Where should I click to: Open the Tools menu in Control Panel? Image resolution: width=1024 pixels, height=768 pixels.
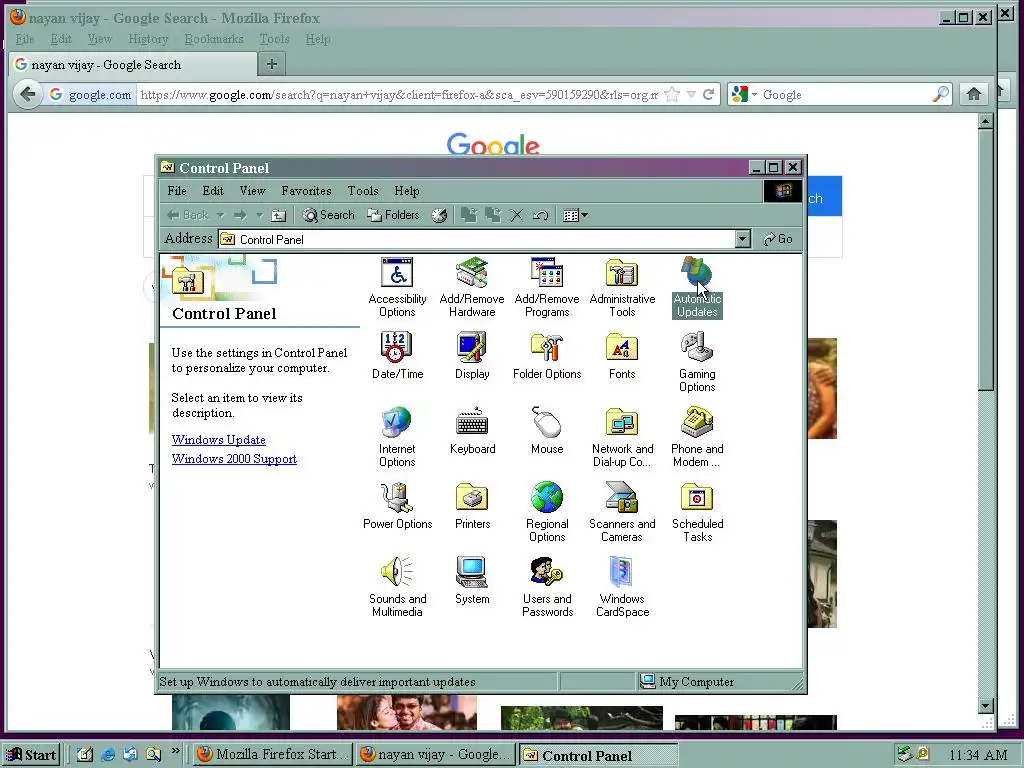pos(363,191)
